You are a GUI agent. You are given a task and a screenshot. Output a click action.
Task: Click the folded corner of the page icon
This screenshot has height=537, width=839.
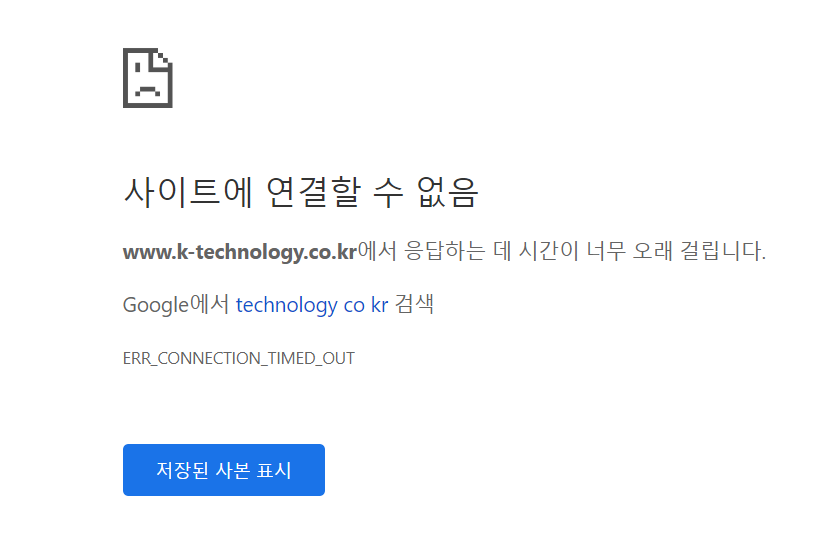(x=162, y=59)
